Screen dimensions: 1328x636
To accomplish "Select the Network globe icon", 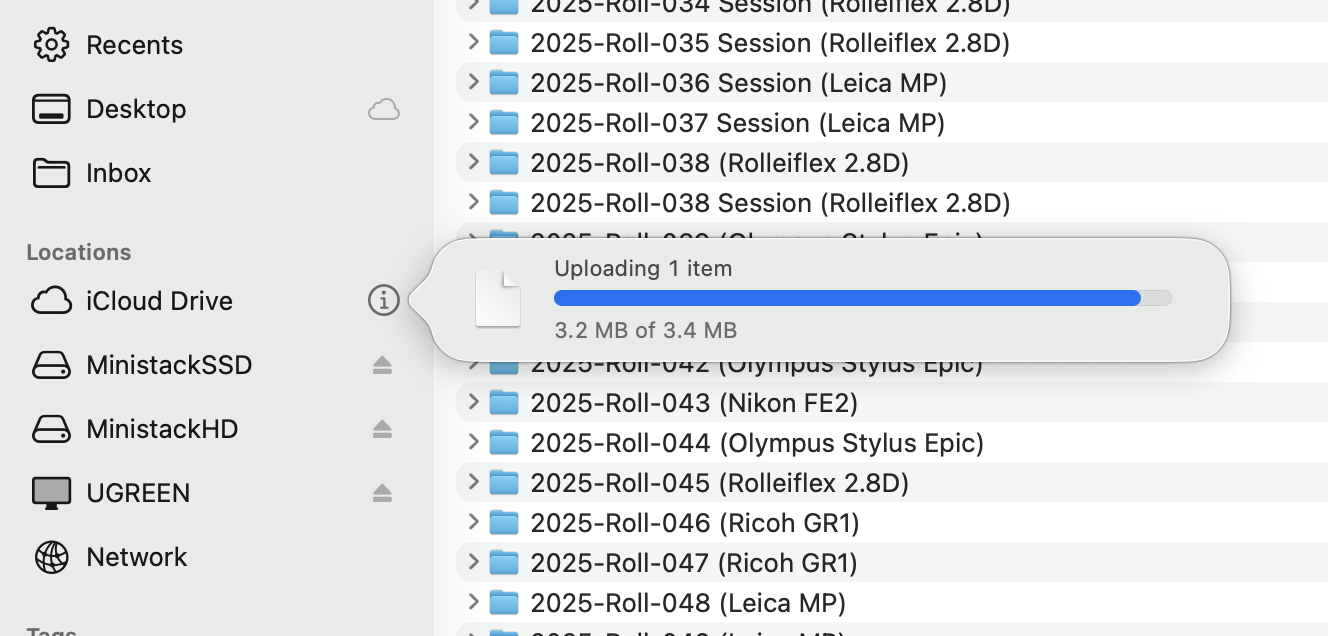I will 52,557.
